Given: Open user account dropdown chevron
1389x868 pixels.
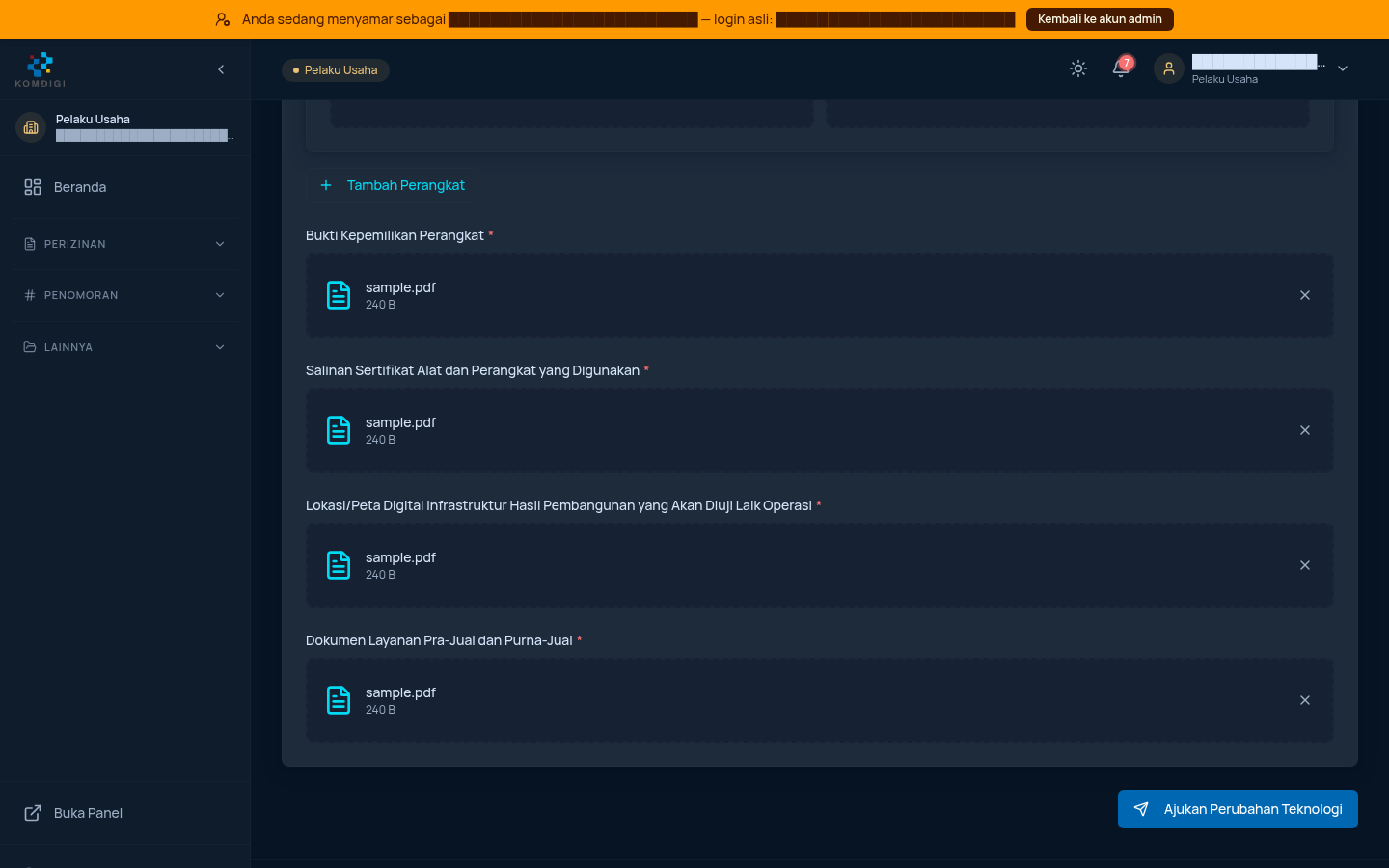Looking at the screenshot, I should (x=1343, y=68).
